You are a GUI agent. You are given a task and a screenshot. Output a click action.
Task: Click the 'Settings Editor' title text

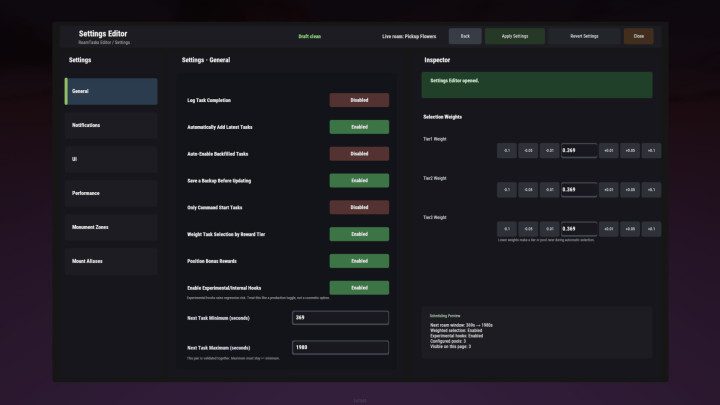click(103, 34)
